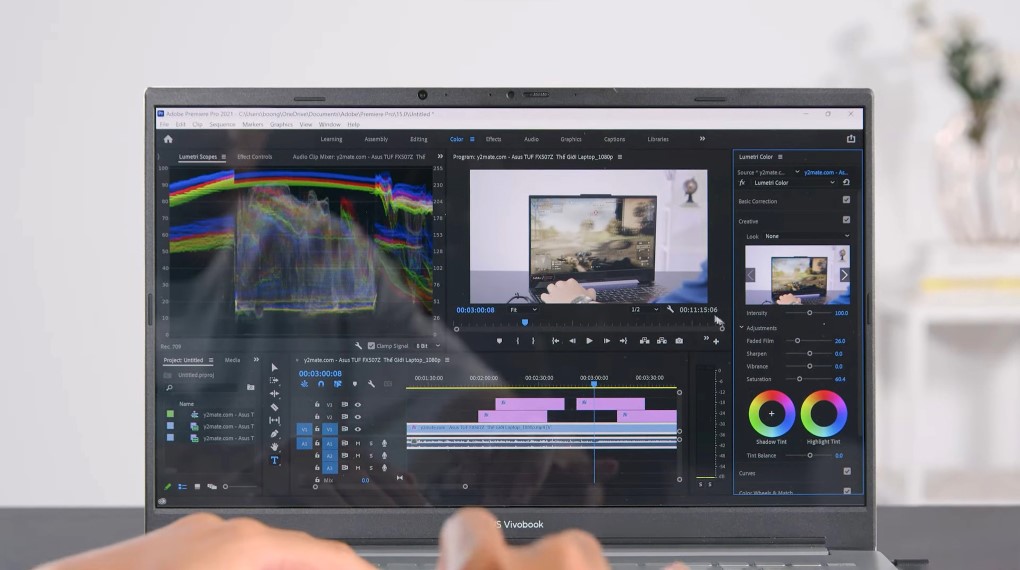The image size is (1020, 570).
Task: Switch to the Editing workspace
Action: 418,139
